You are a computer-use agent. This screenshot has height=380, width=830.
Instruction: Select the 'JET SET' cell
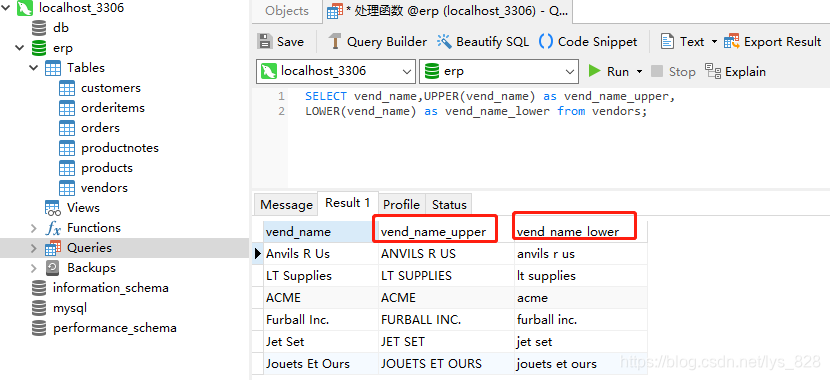(x=446, y=342)
